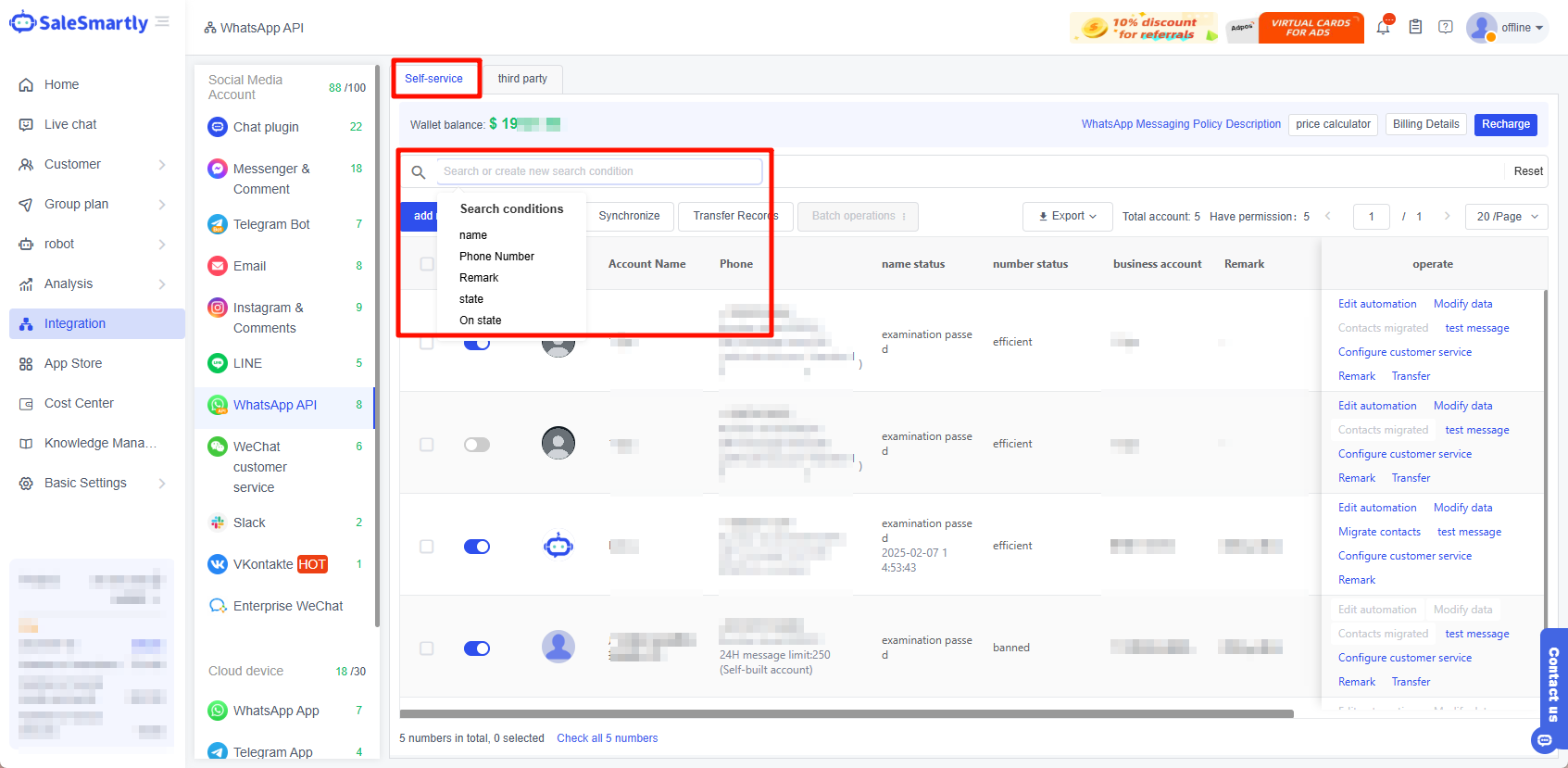Click the notification bell icon
The height and width of the screenshot is (768, 1568).
tap(1383, 28)
